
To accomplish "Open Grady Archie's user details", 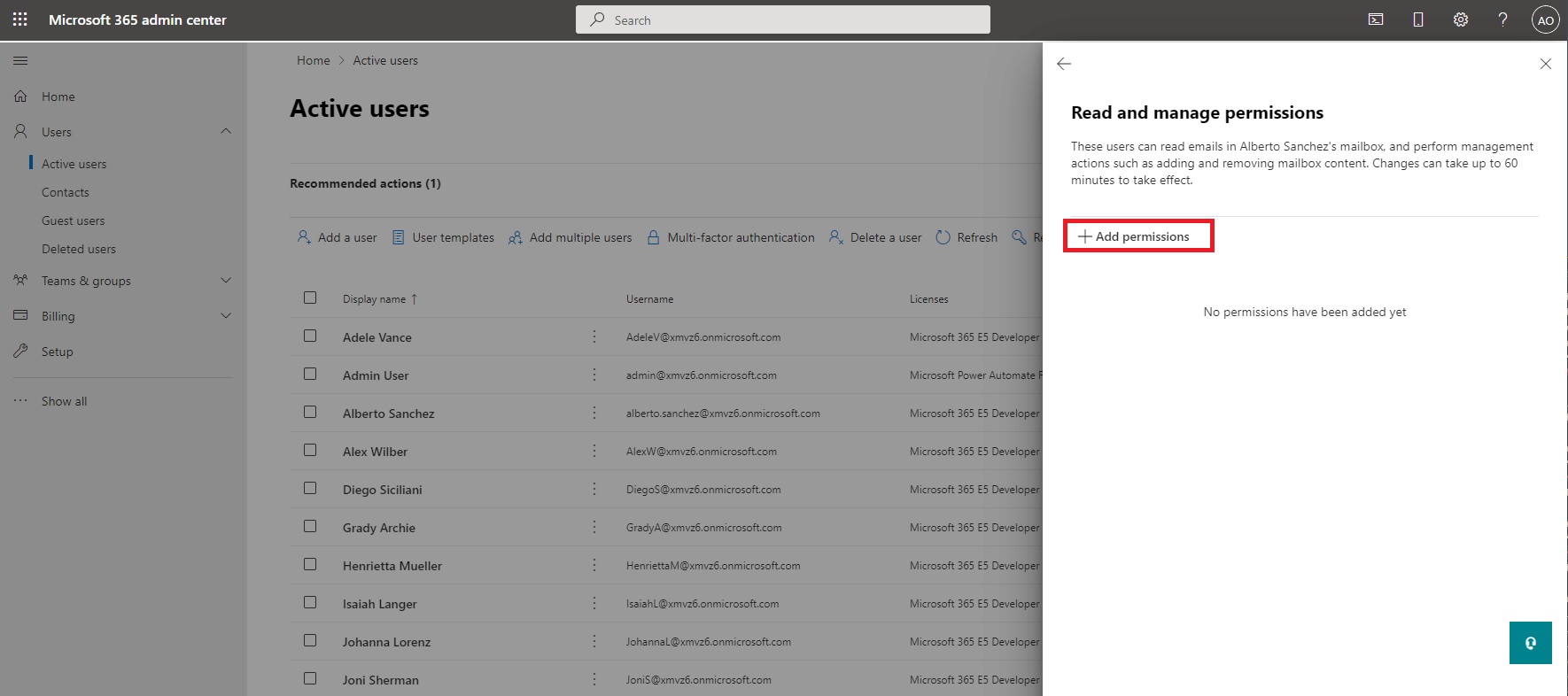I will 379,528.
